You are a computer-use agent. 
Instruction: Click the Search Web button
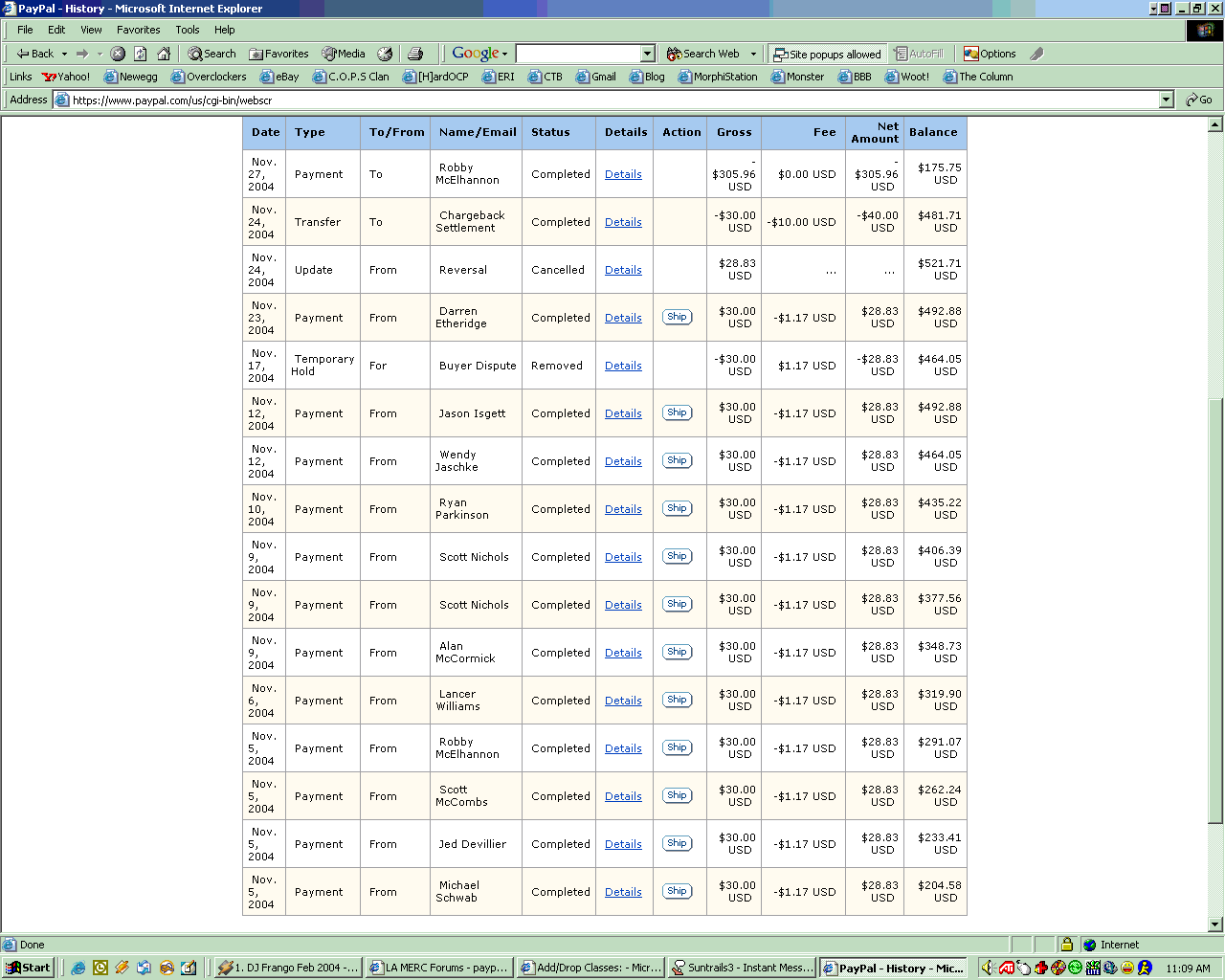(x=703, y=54)
